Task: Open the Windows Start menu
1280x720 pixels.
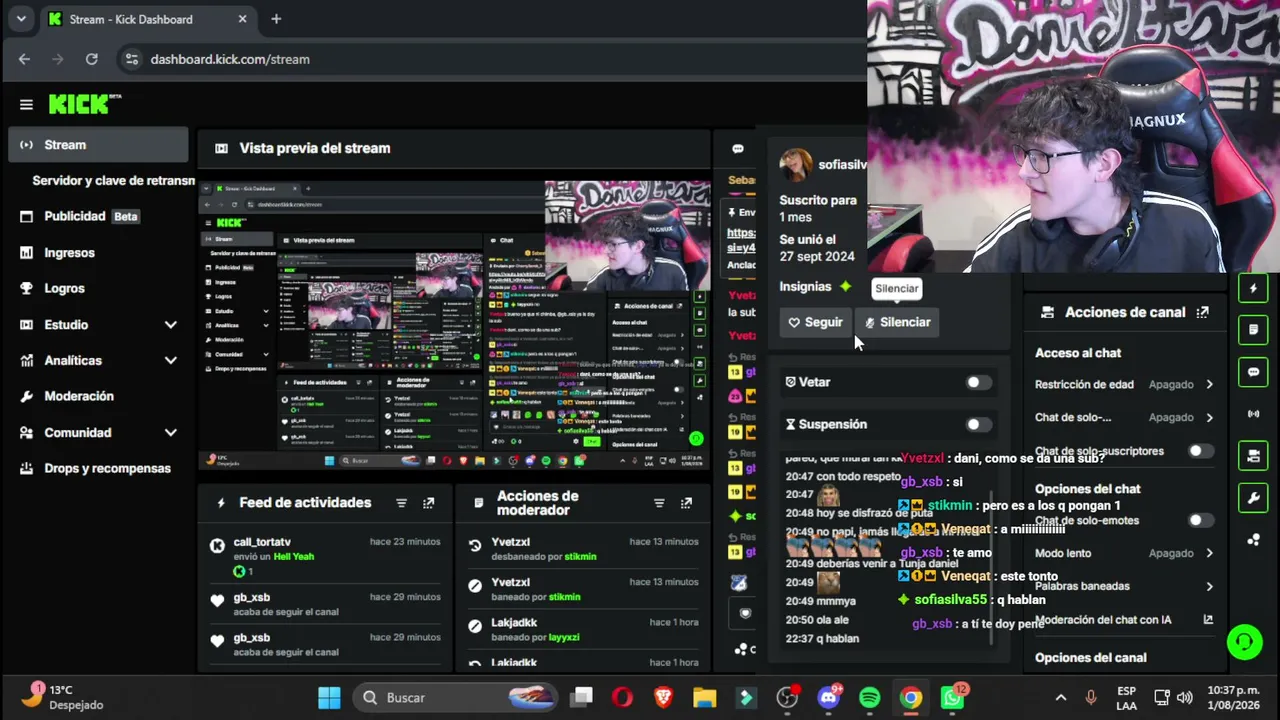Action: click(329, 697)
